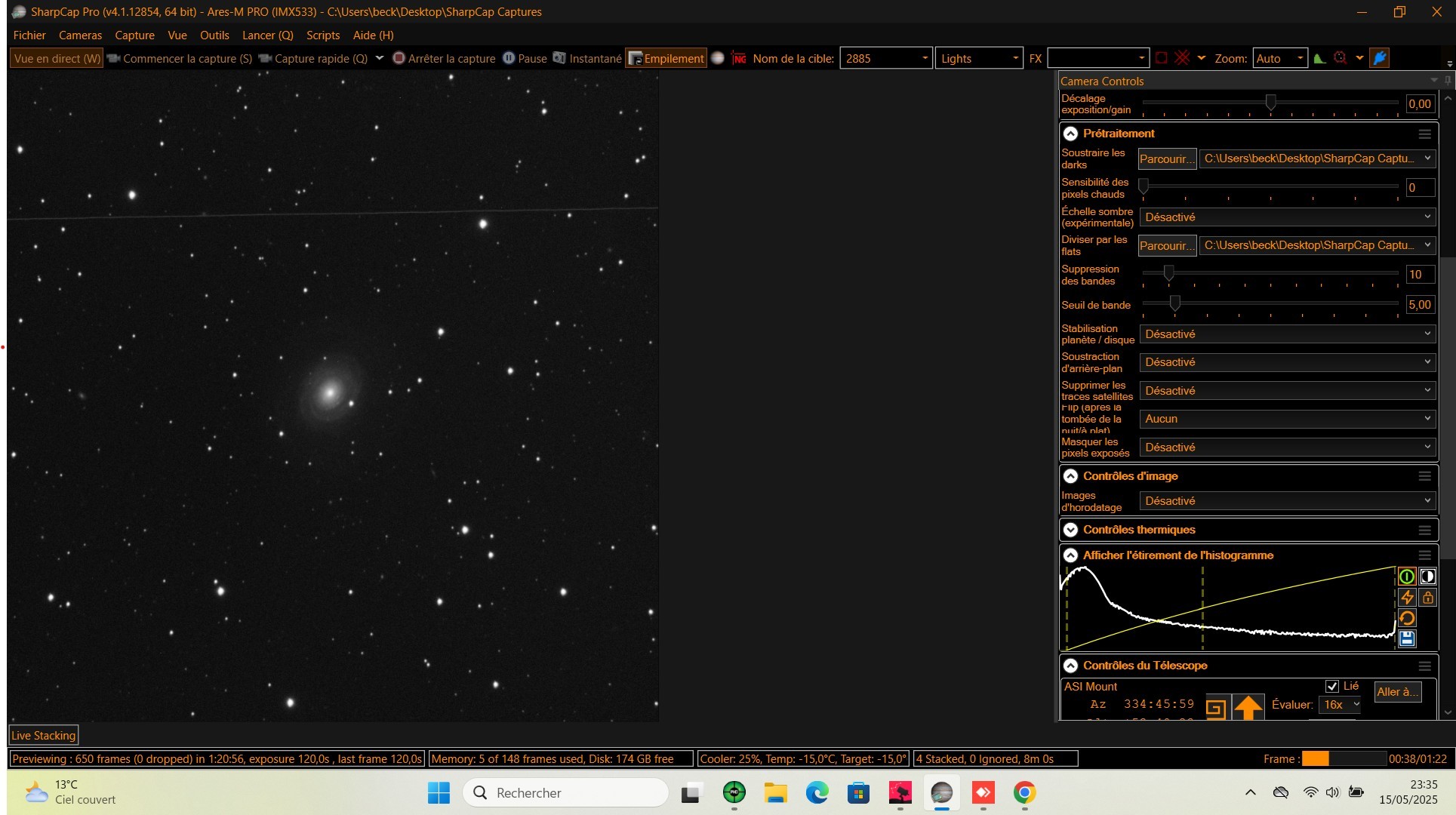Open Google Chrome from the taskbar
1456x815 pixels.
1024,792
